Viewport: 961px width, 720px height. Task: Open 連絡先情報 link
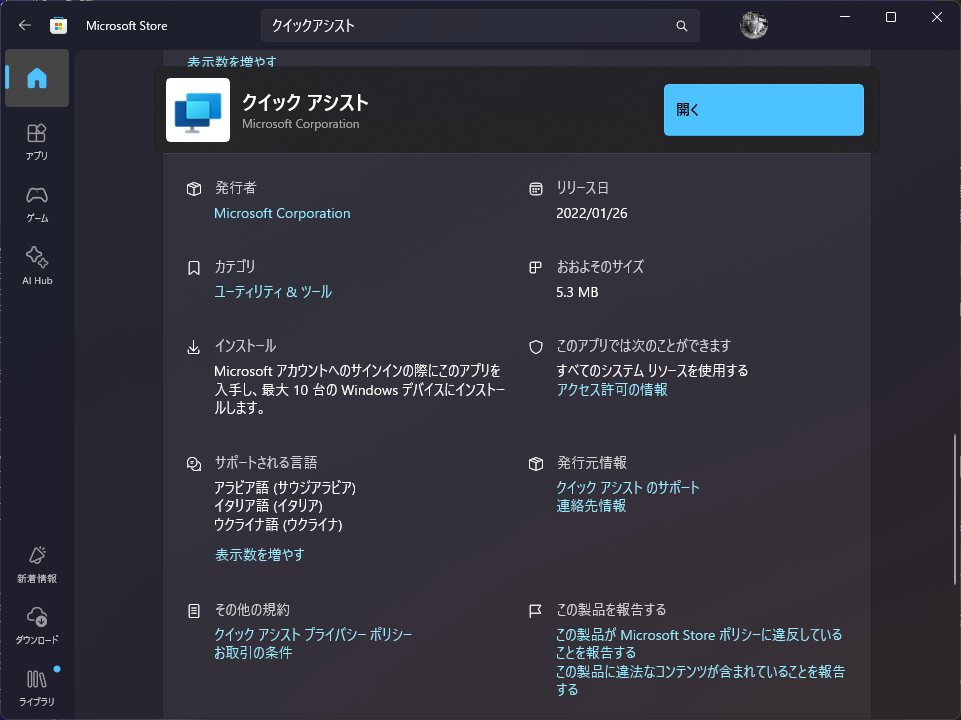point(591,506)
